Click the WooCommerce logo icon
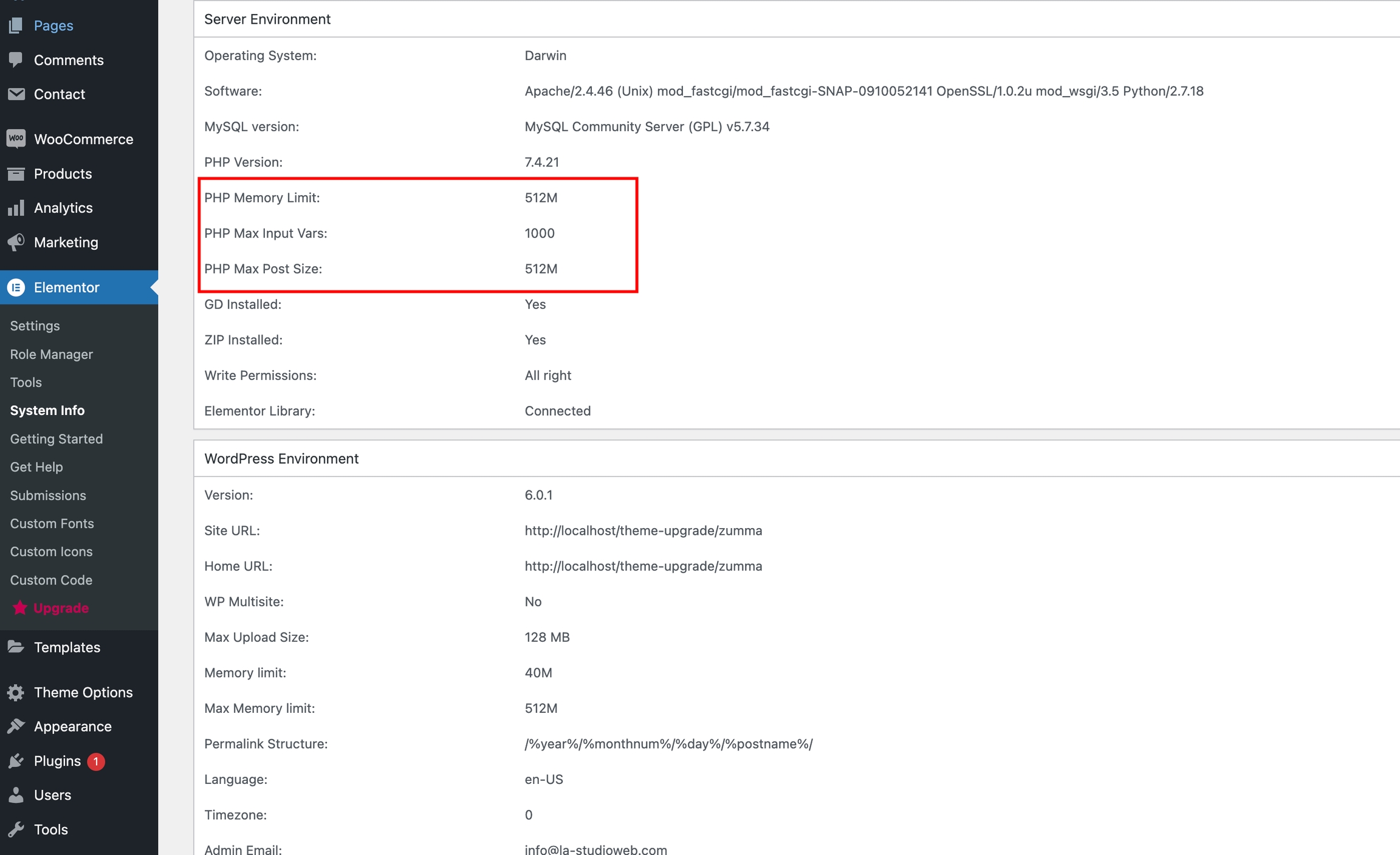Screen dimensions: 1400x855 point(16,139)
